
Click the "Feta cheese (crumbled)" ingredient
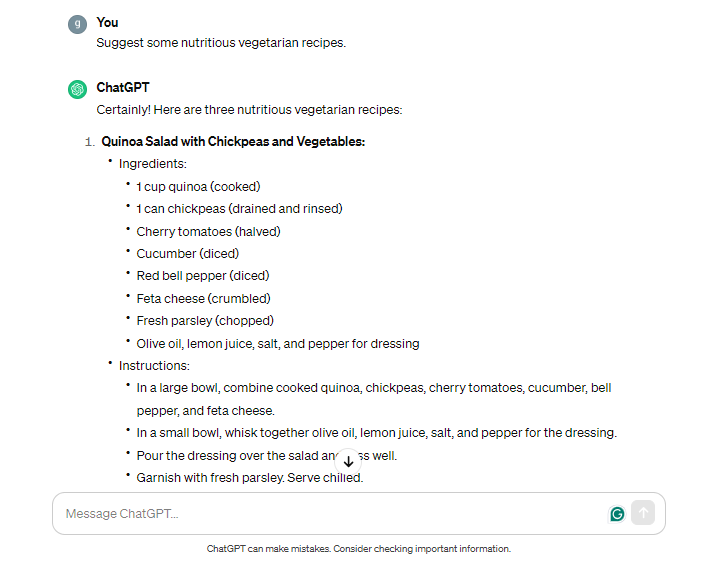(x=204, y=298)
